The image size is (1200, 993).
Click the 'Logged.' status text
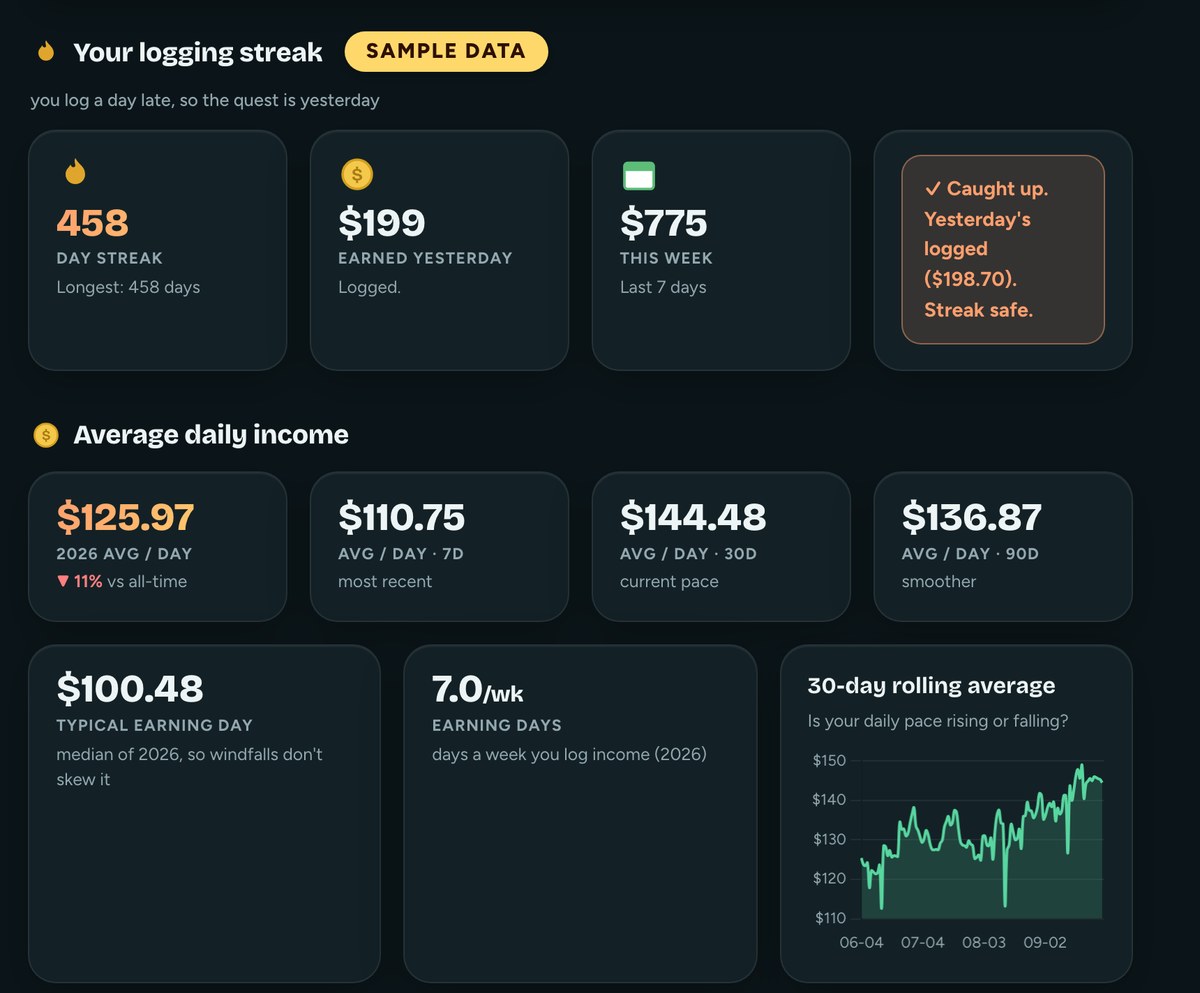coord(369,288)
